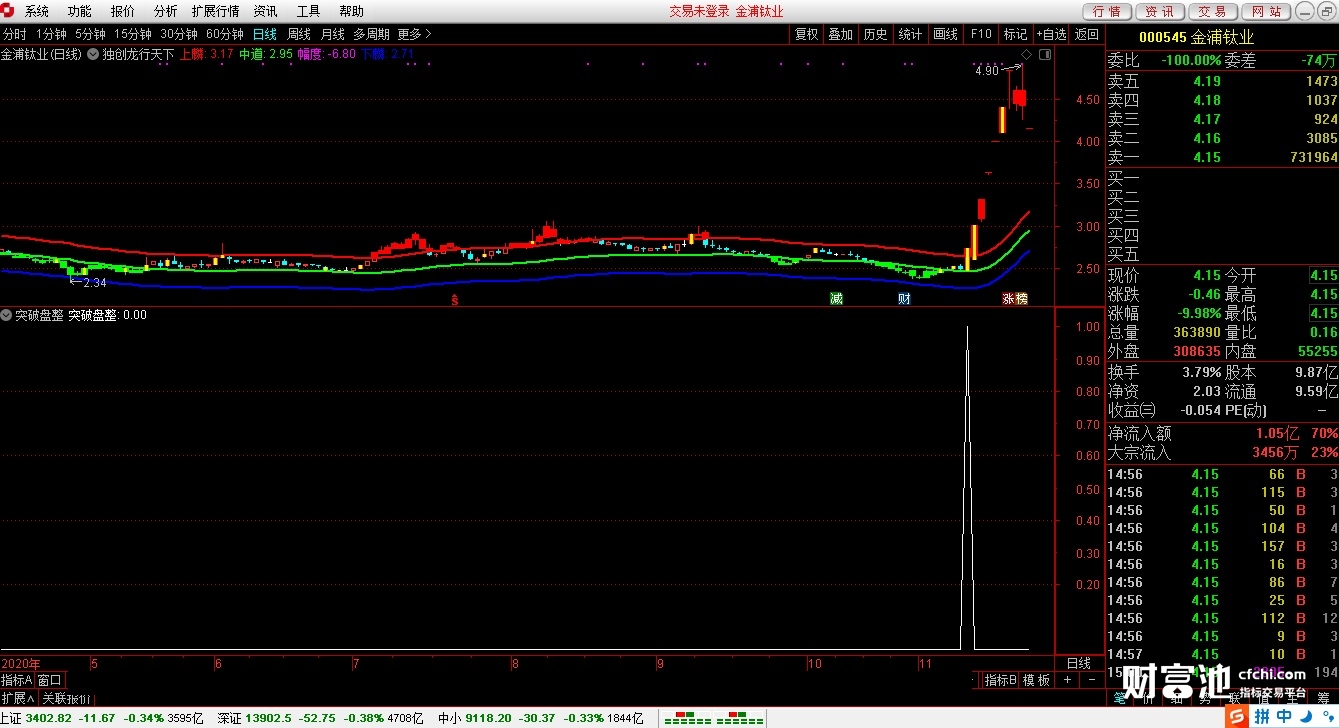Open the 报价 menu

coord(122,12)
